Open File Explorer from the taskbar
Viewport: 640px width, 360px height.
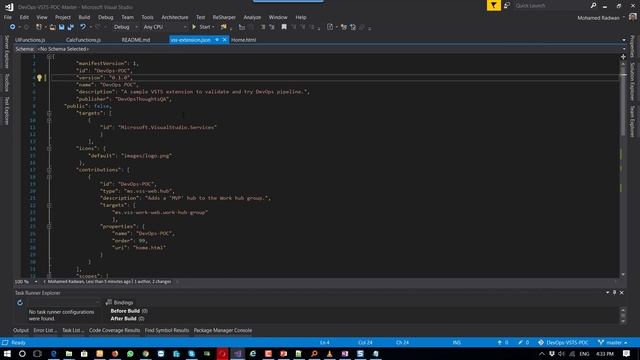(x=69, y=353)
